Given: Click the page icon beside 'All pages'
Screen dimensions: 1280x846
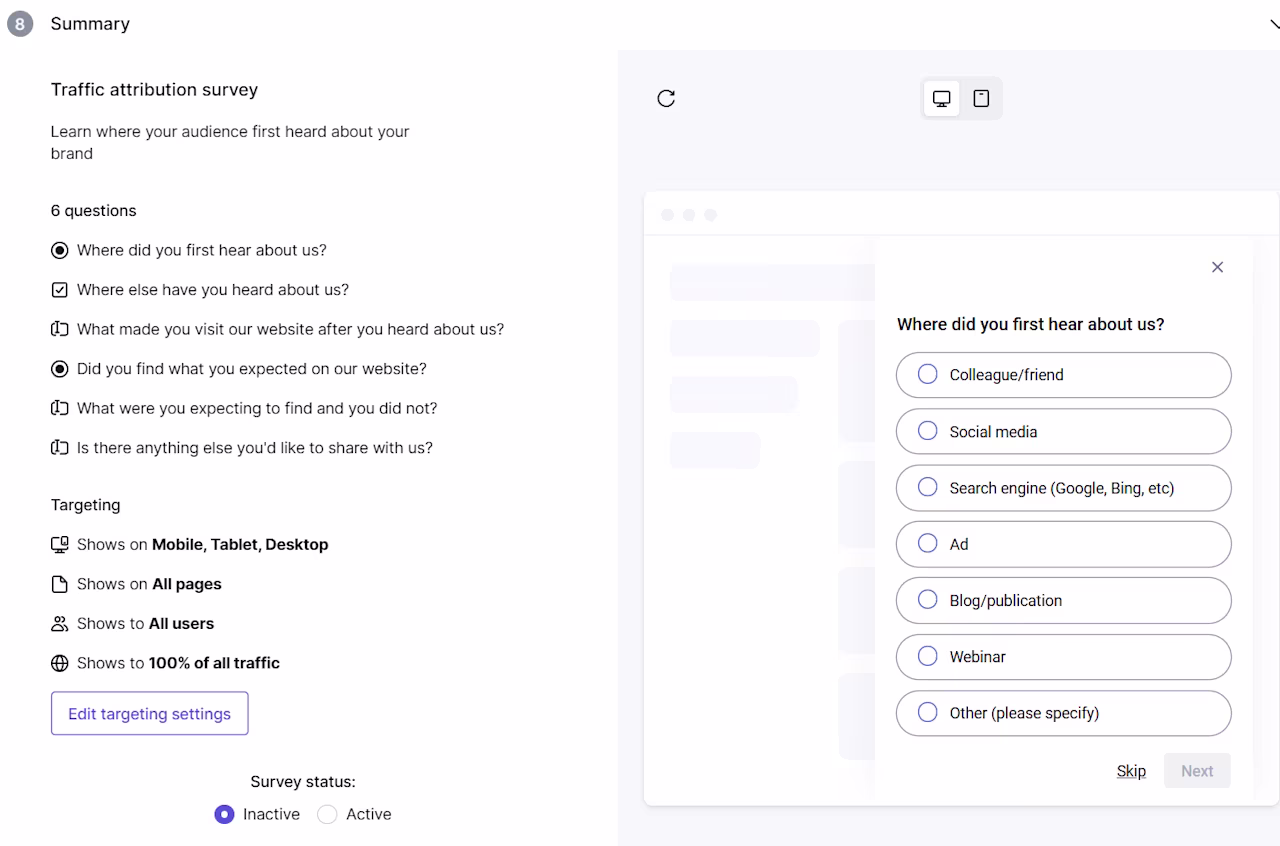Looking at the screenshot, I should (x=60, y=584).
